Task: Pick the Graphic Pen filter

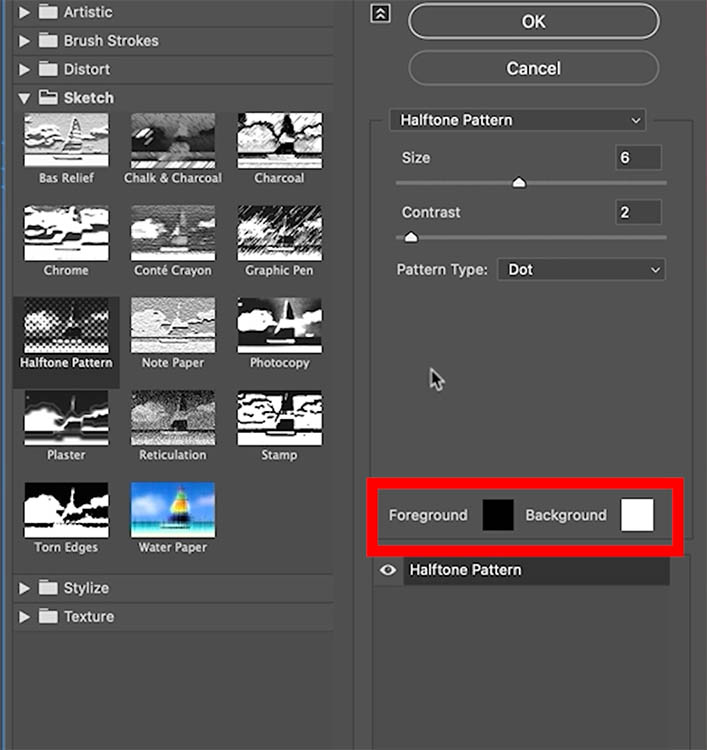Action: tap(279, 233)
